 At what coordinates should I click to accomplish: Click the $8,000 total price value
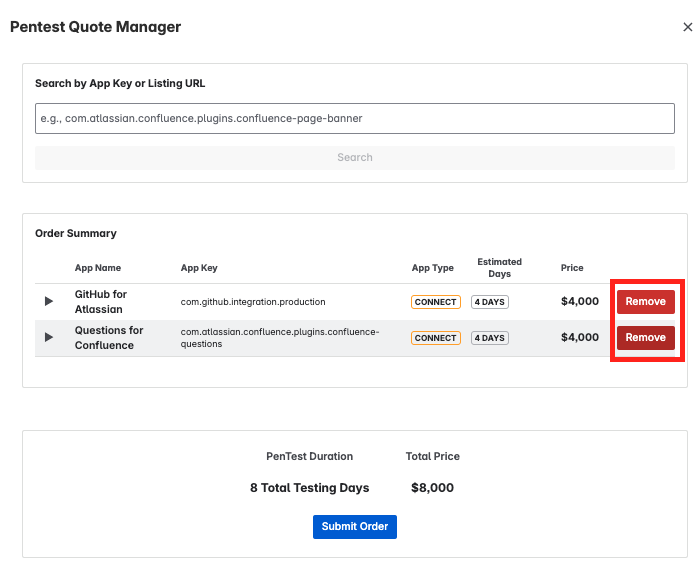pyautogui.click(x=432, y=488)
